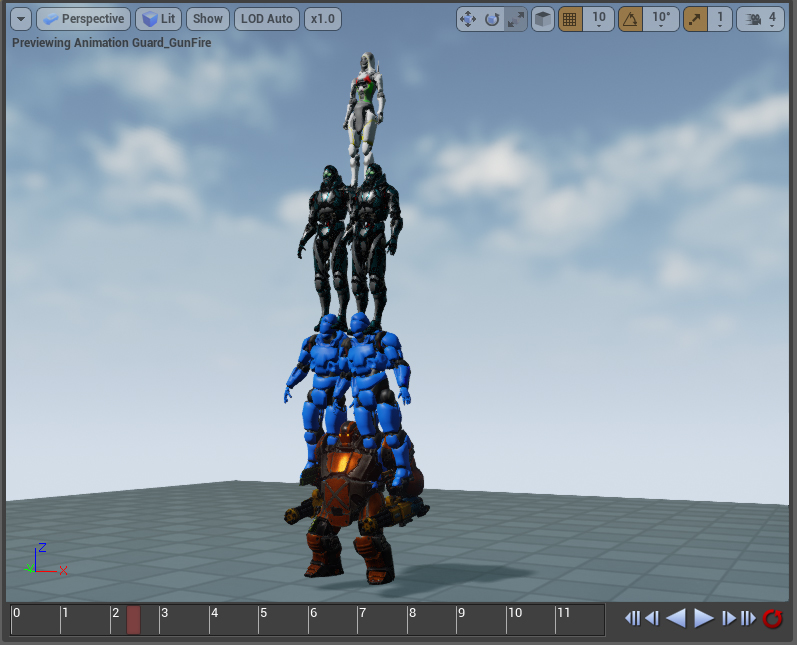Open the LOD Auto menu
Screen dimensions: 797x645
(267, 19)
